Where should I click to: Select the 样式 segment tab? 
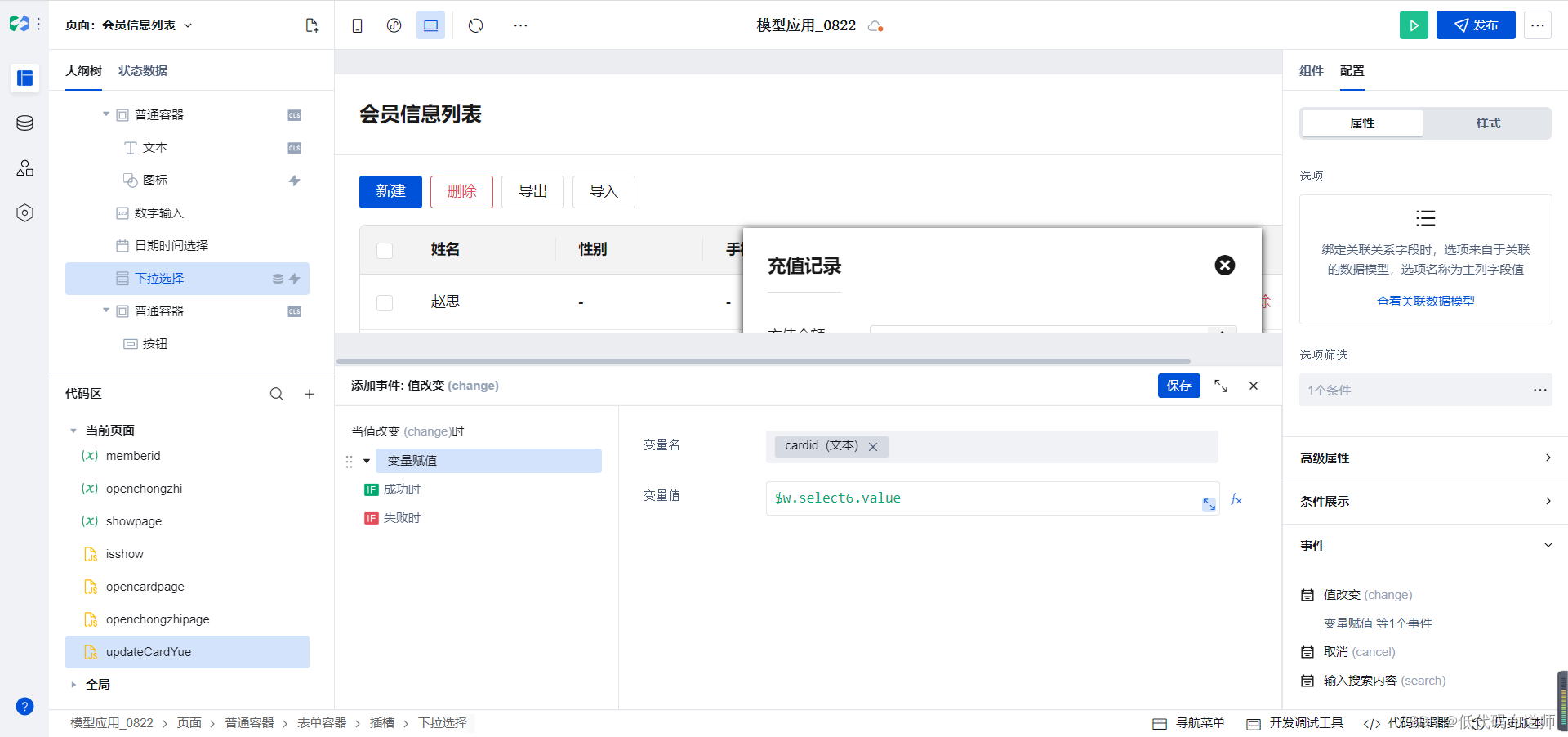(1488, 123)
